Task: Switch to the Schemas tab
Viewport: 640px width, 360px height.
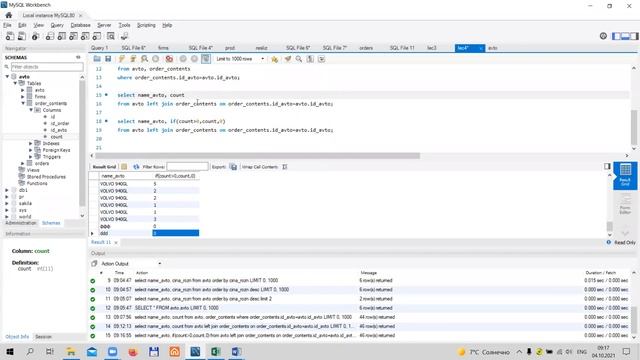Action: tap(51, 223)
